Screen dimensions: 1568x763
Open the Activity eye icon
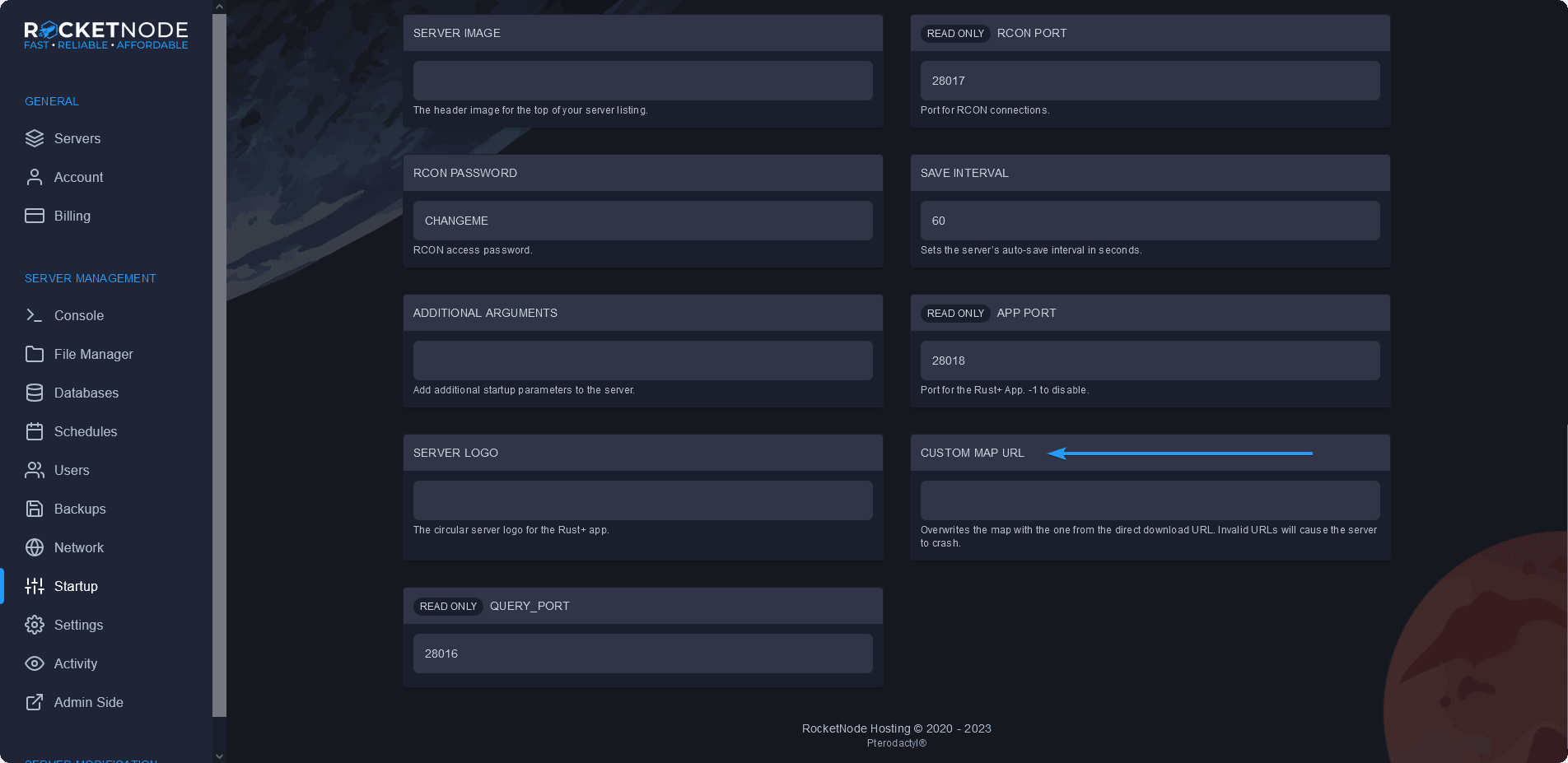point(35,663)
